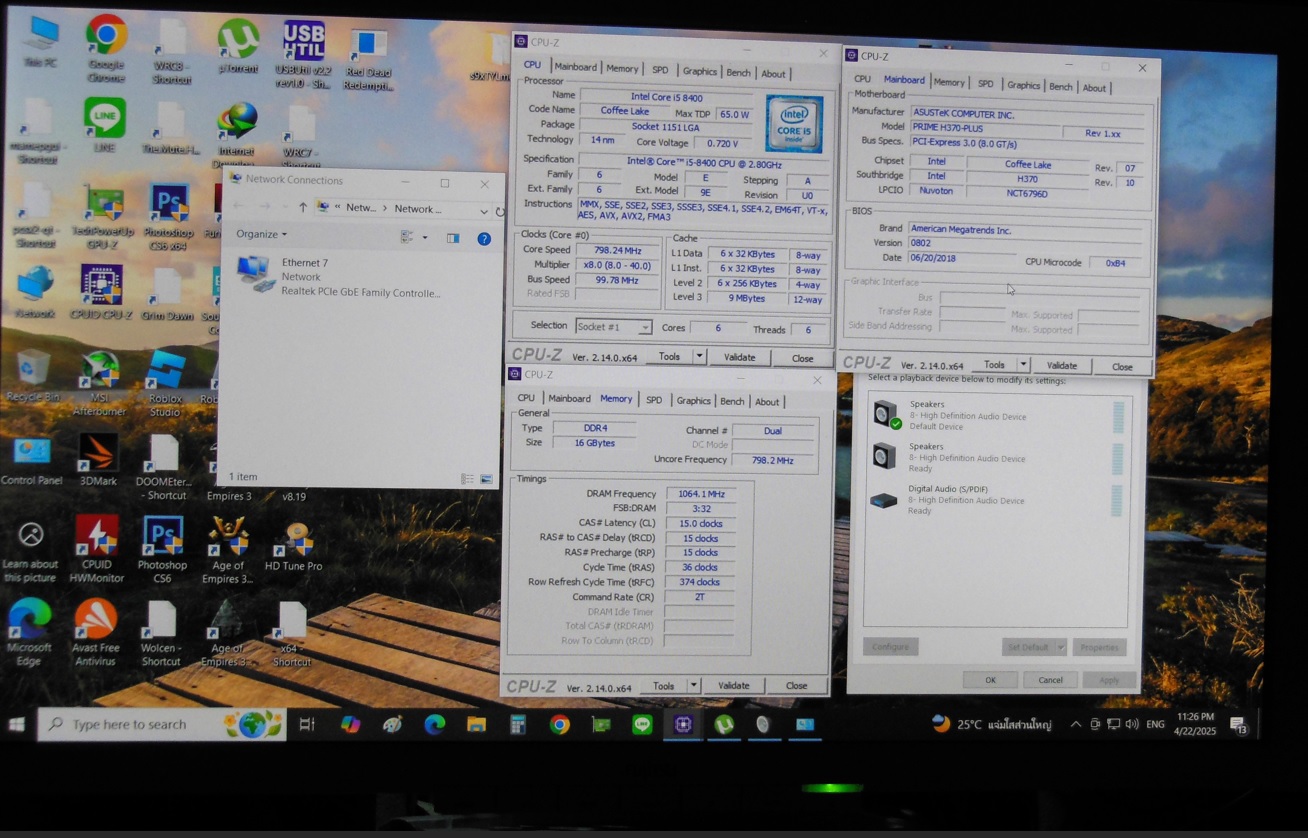Image resolution: width=1308 pixels, height=838 pixels.
Task: Click the uTorrent icon in the taskbar
Action: click(723, 725)
